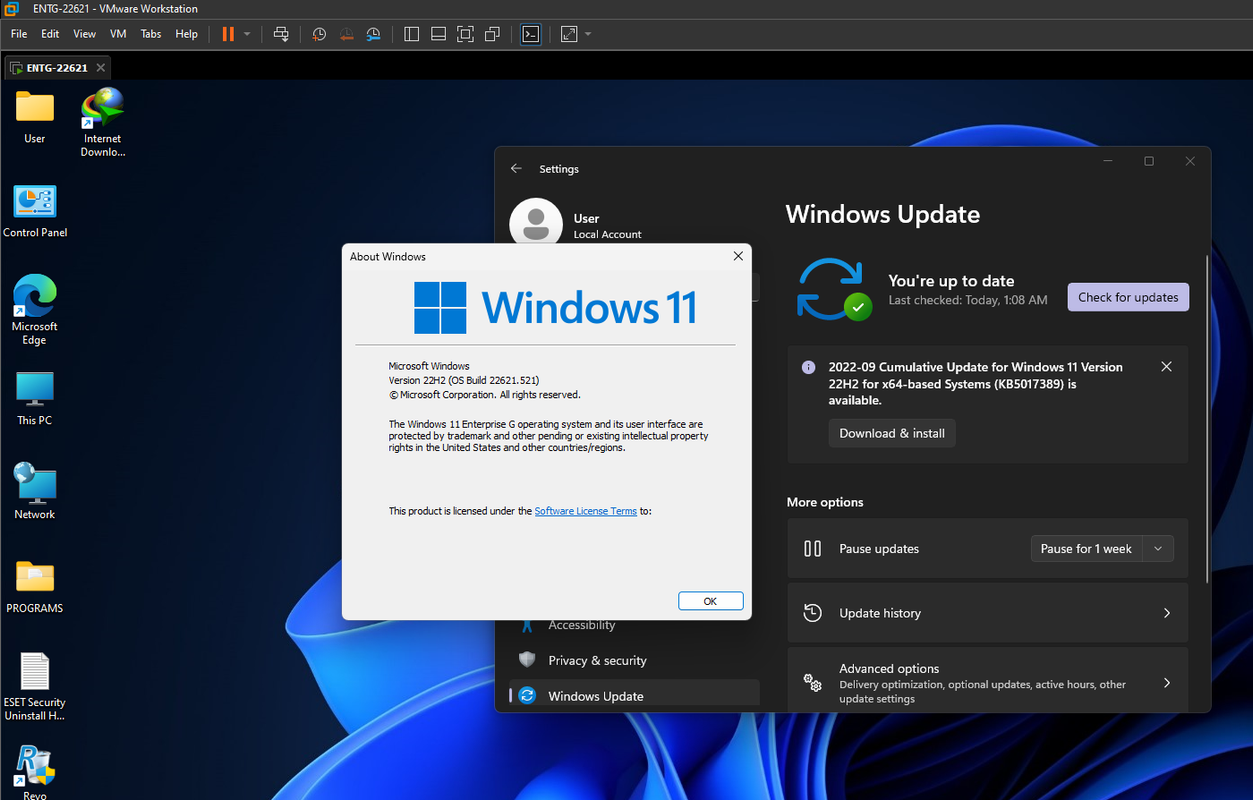
Task: Open the snapshot manager wrench-clock icon
Action: pyautogui.click(x=373, y=34)
